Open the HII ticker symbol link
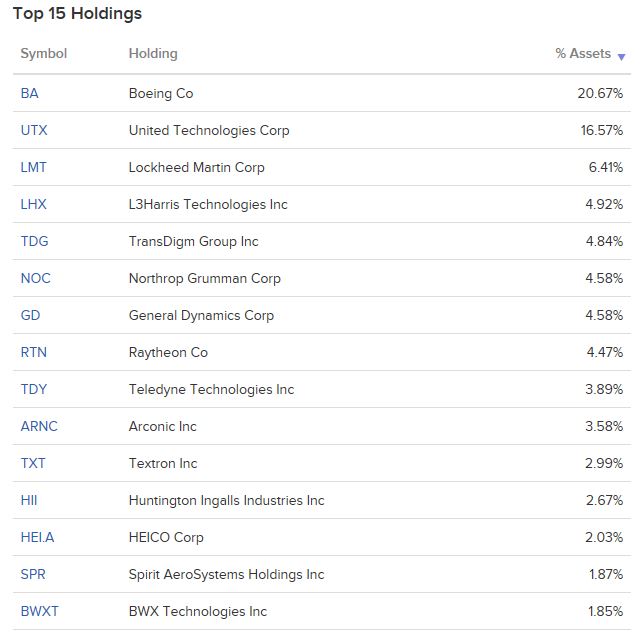The width and height of the screenshot is (640, 633). coord(29,500)
